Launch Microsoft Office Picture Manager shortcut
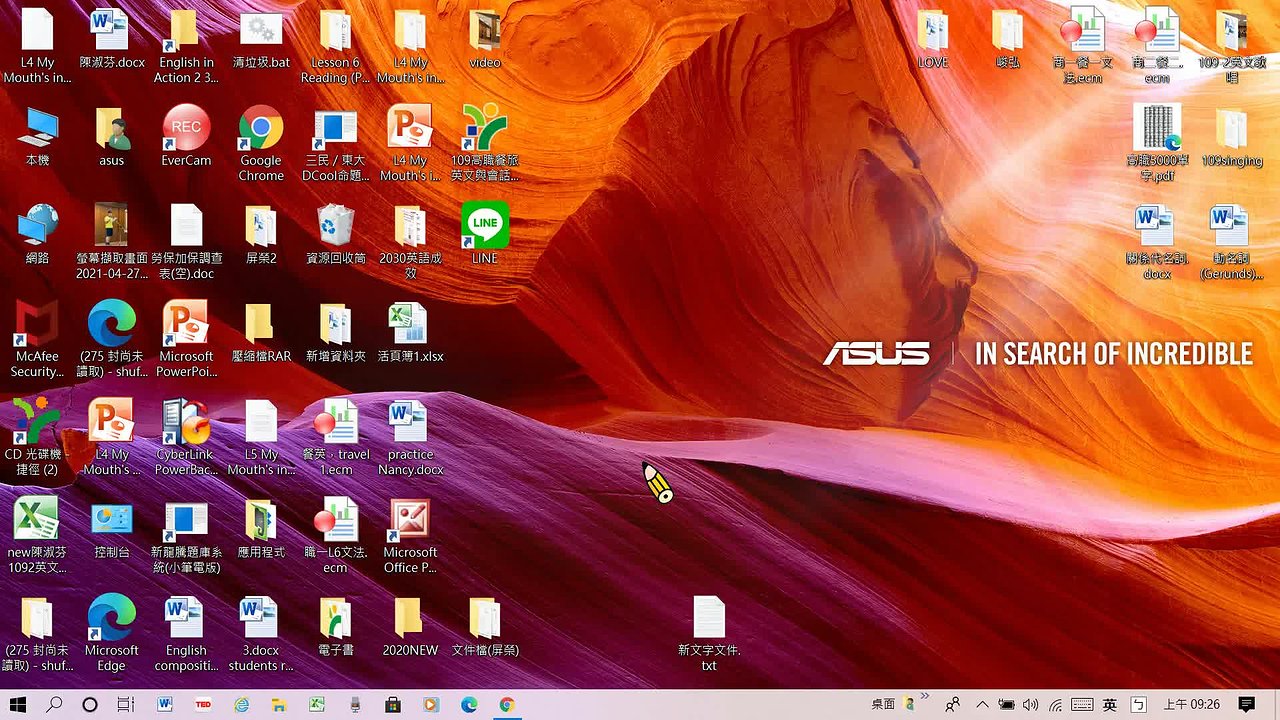This screenshot has height=720, width=1280. tap(410, 537)
